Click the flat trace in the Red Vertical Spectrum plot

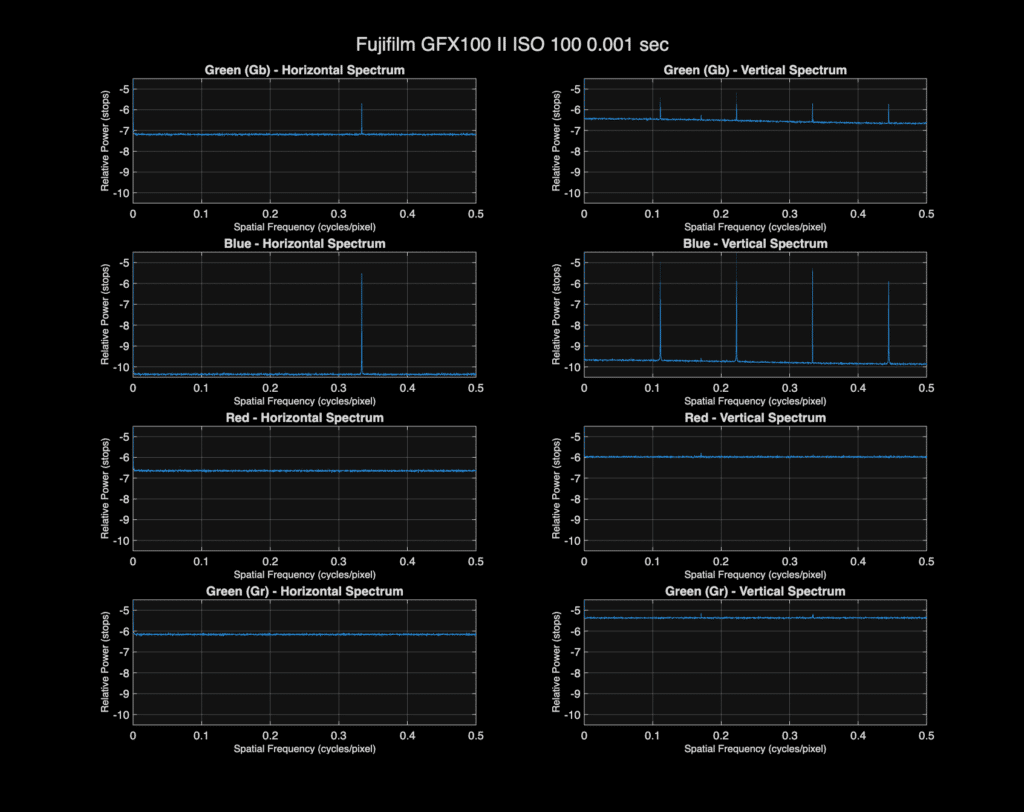click(755, 457)
